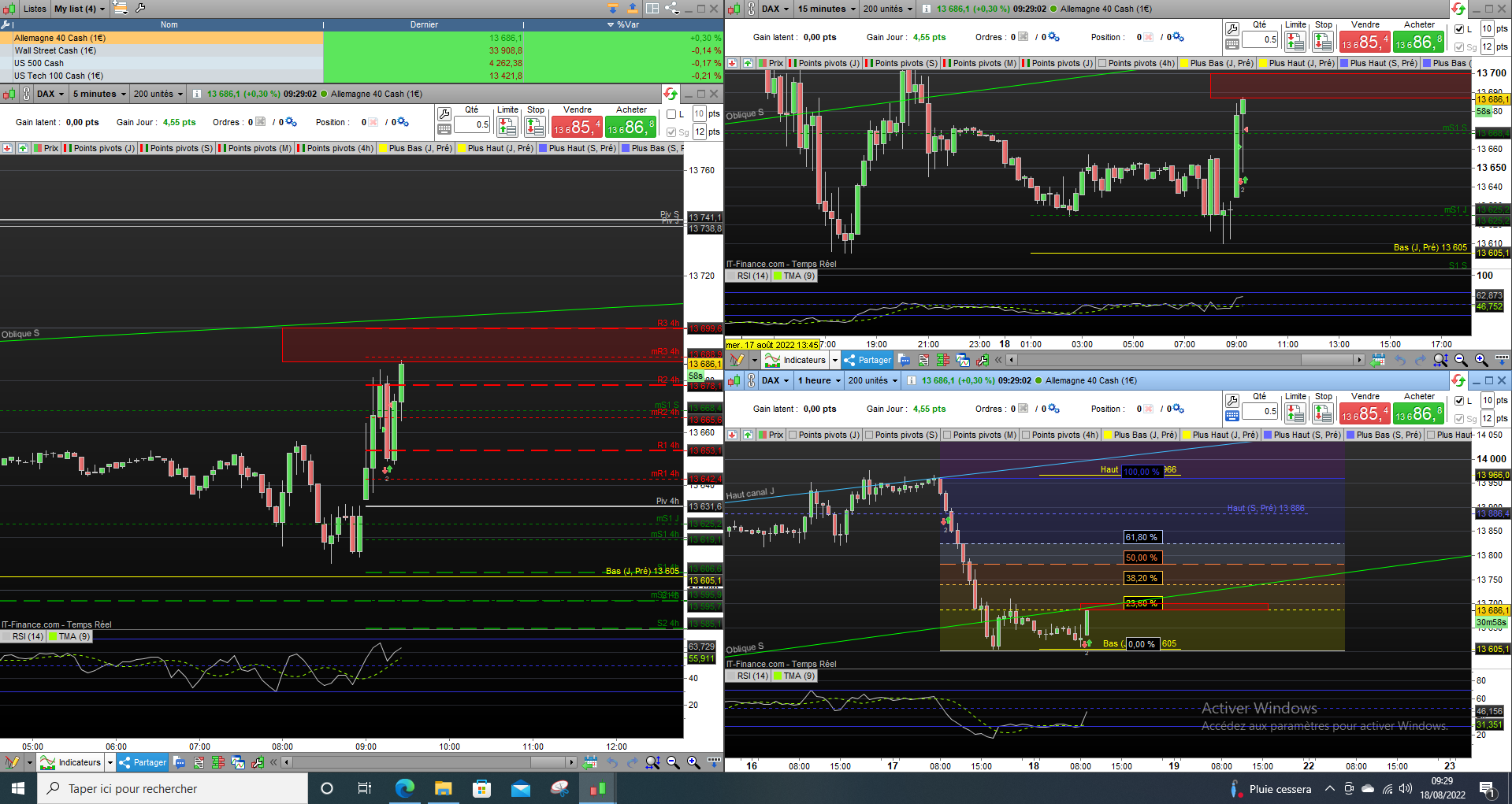Open Microsoft Edge from the taskbar

point(404,788)
